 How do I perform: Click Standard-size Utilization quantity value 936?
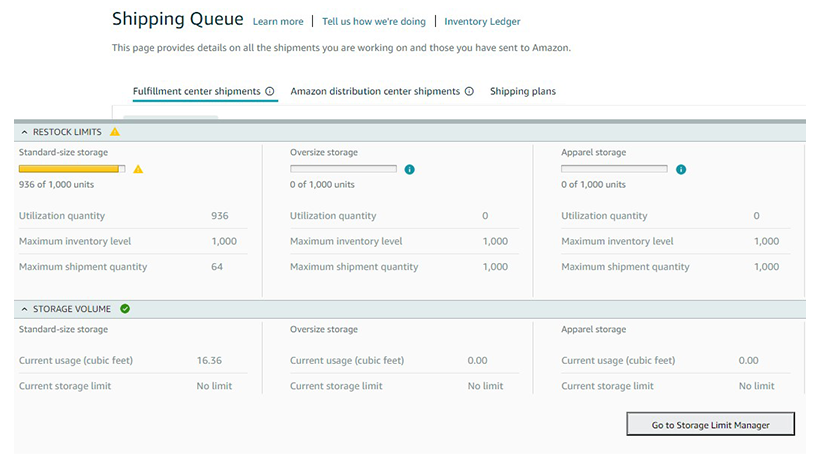coord(220,216)
